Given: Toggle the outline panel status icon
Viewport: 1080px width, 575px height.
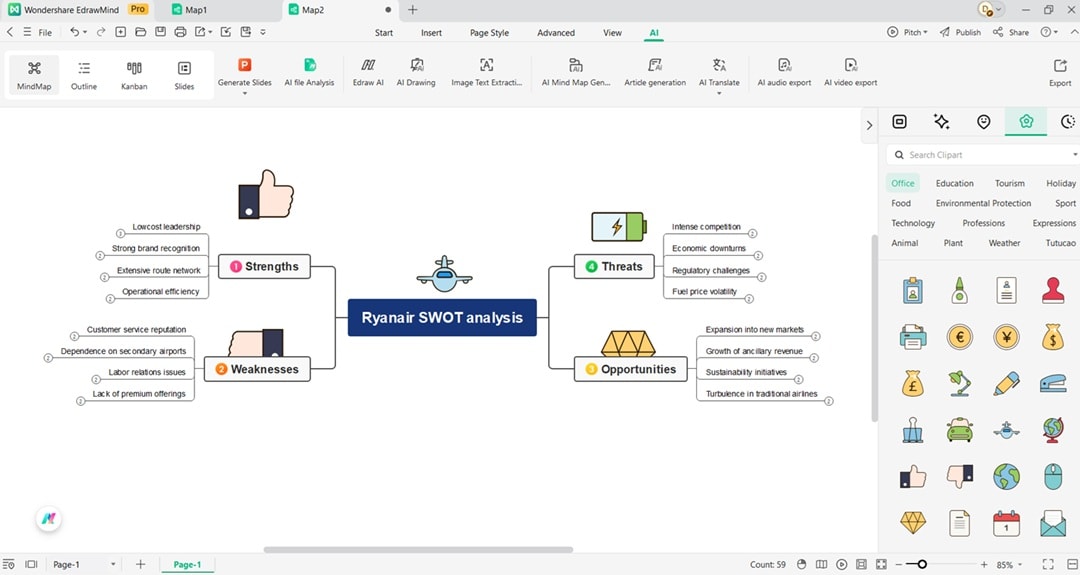Looking at the screenshot, I should 8,564.
